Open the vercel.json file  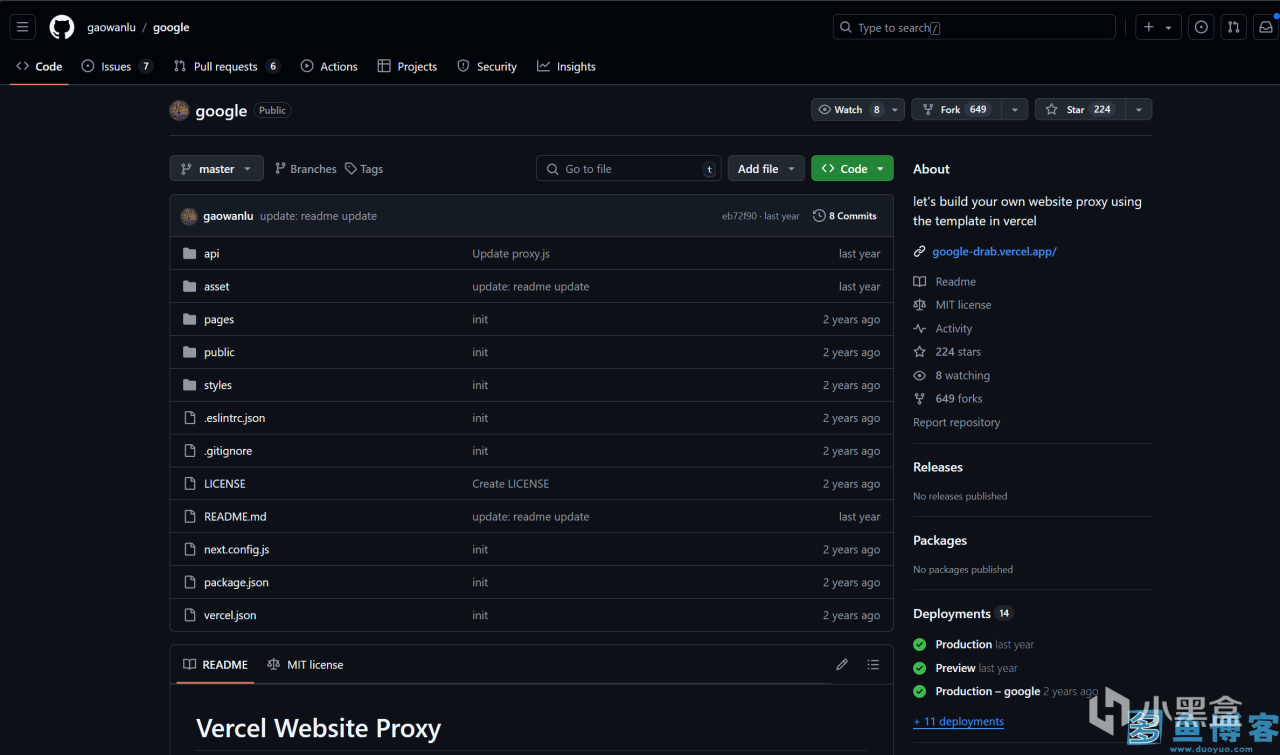230,615
